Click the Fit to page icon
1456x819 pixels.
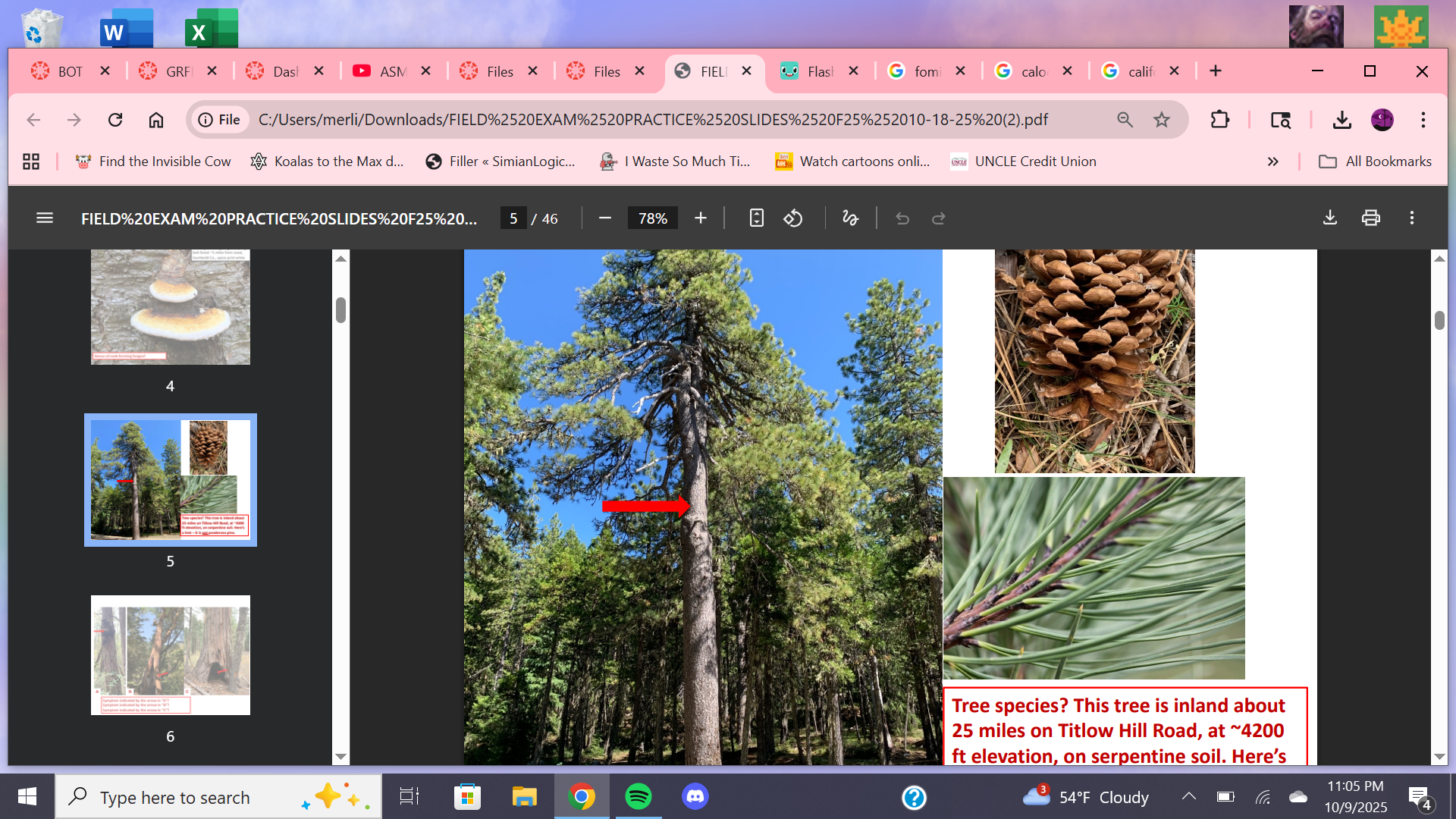756,218
